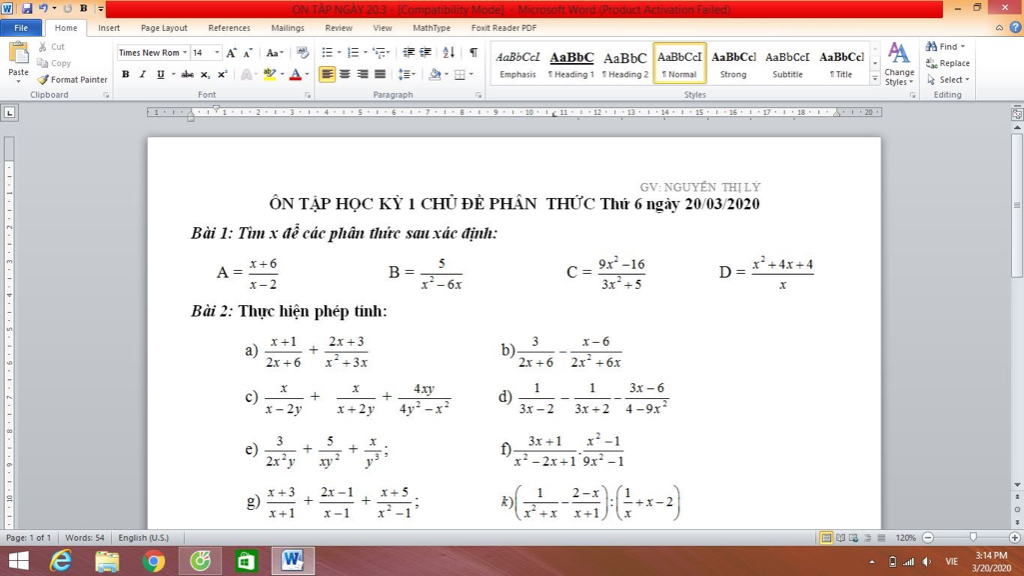Open the Select dropdown
The width and height of the screenshot is (1024, 576).
click(x=948, y=80)
